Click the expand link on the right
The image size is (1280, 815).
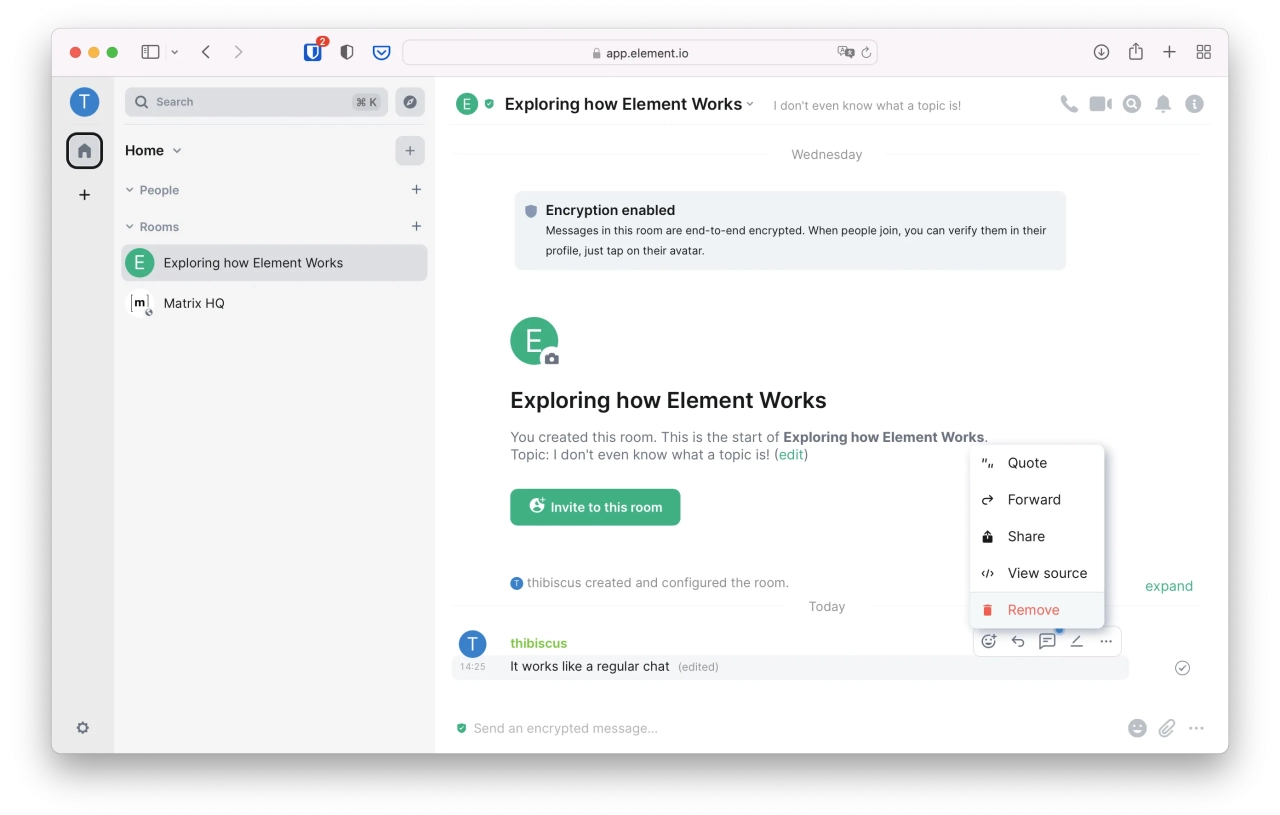pos(1168,586)
